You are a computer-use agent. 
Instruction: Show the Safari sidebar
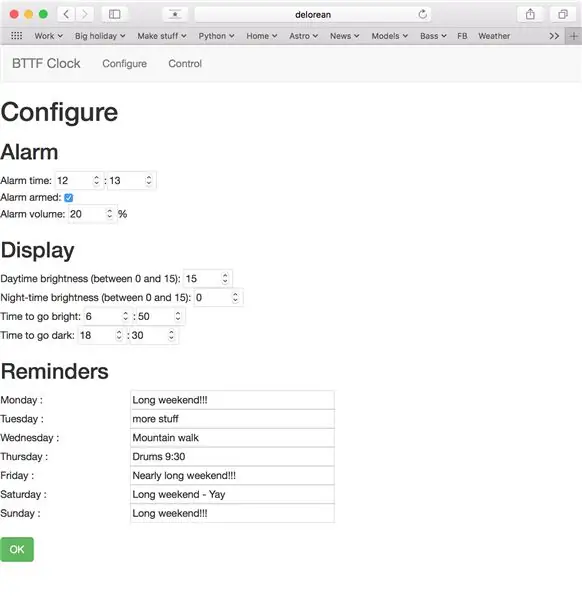click(x=114, y=15)
